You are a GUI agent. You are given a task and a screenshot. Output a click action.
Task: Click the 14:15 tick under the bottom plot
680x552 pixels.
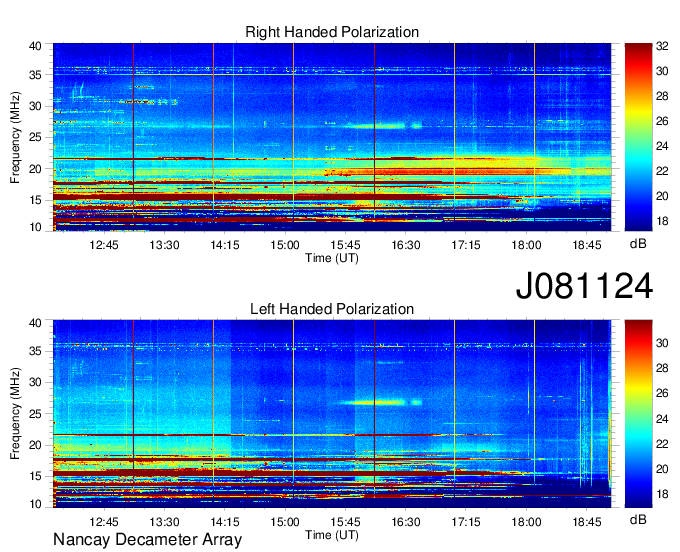click(225, 522)
